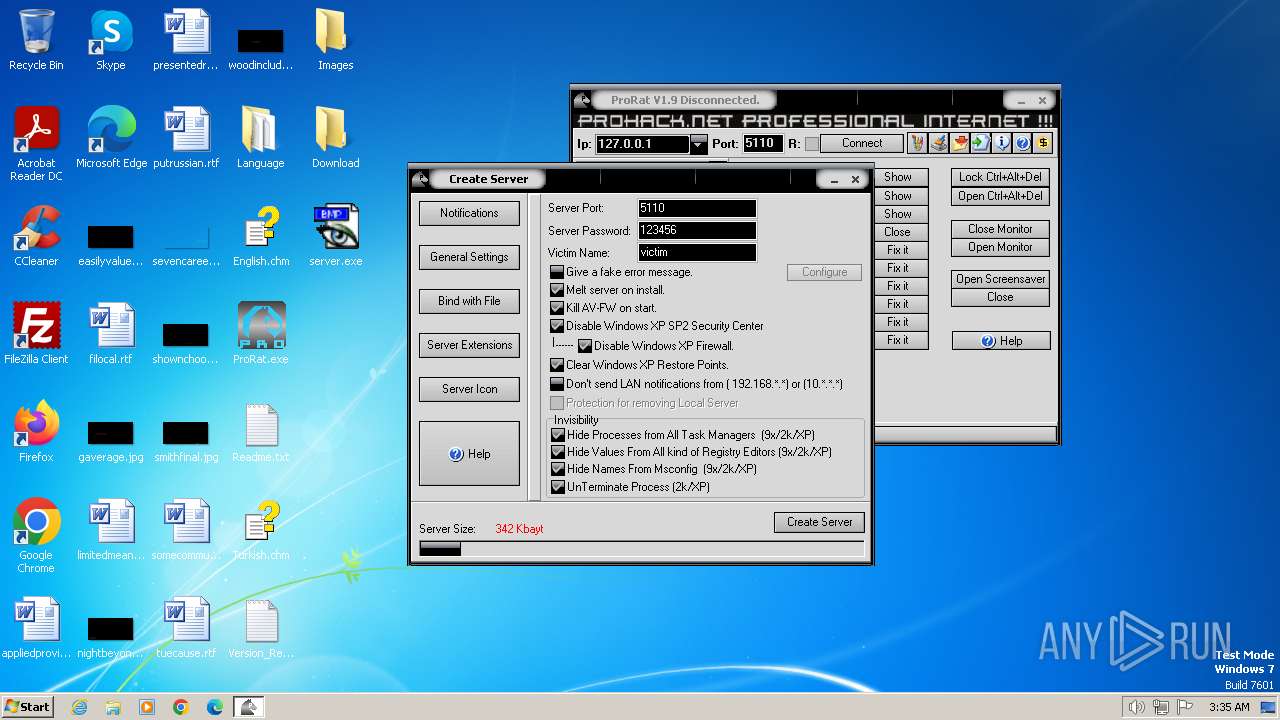Toggle Hide Processes from All Task Managers

[x=558, y=435]
